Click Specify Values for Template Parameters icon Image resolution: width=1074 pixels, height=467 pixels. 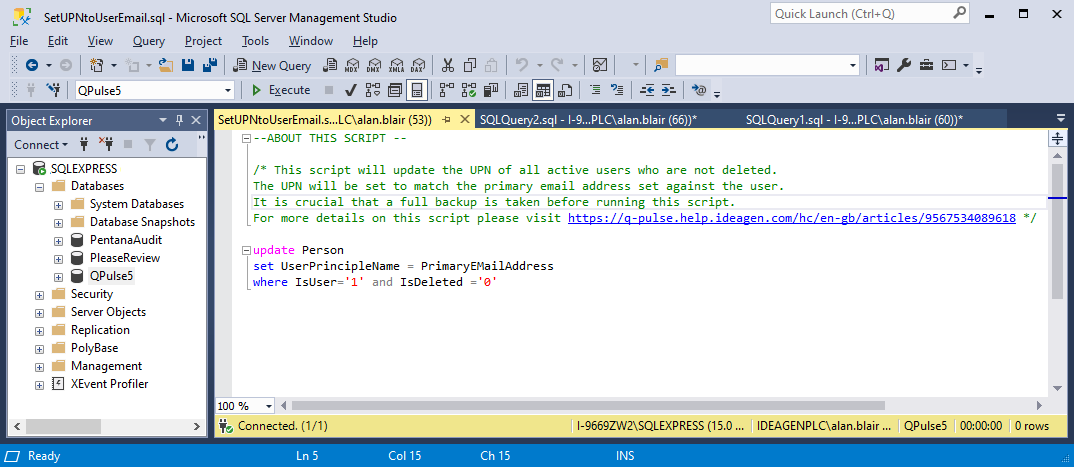[x=699, y=90]
